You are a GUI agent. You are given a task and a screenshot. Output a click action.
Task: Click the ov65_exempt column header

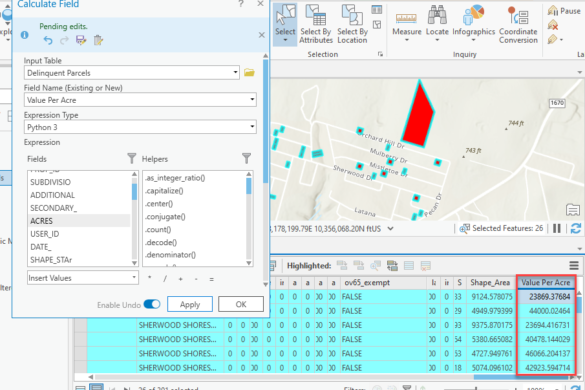(382, 283)
